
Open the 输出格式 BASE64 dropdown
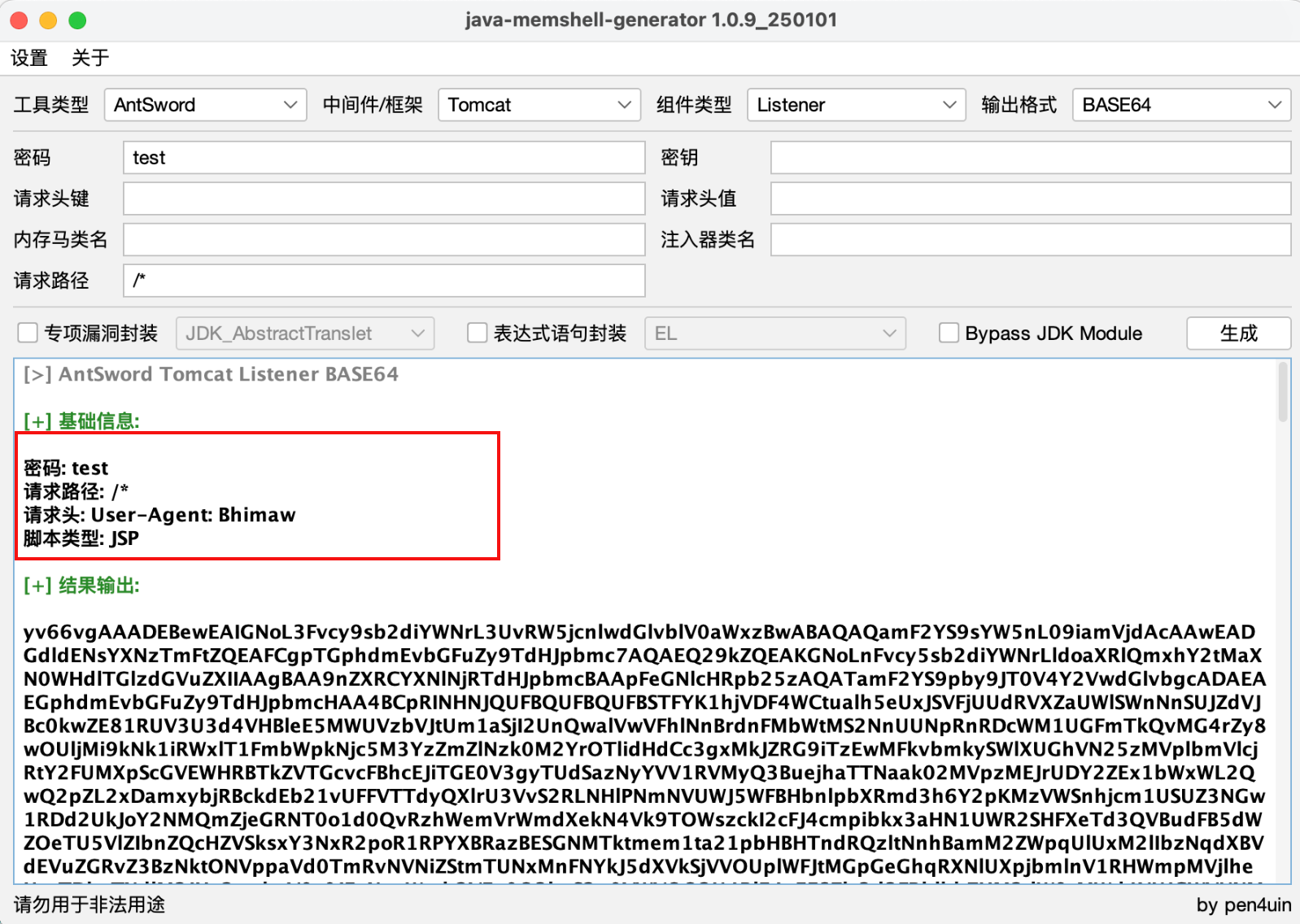pos(1181,105)
